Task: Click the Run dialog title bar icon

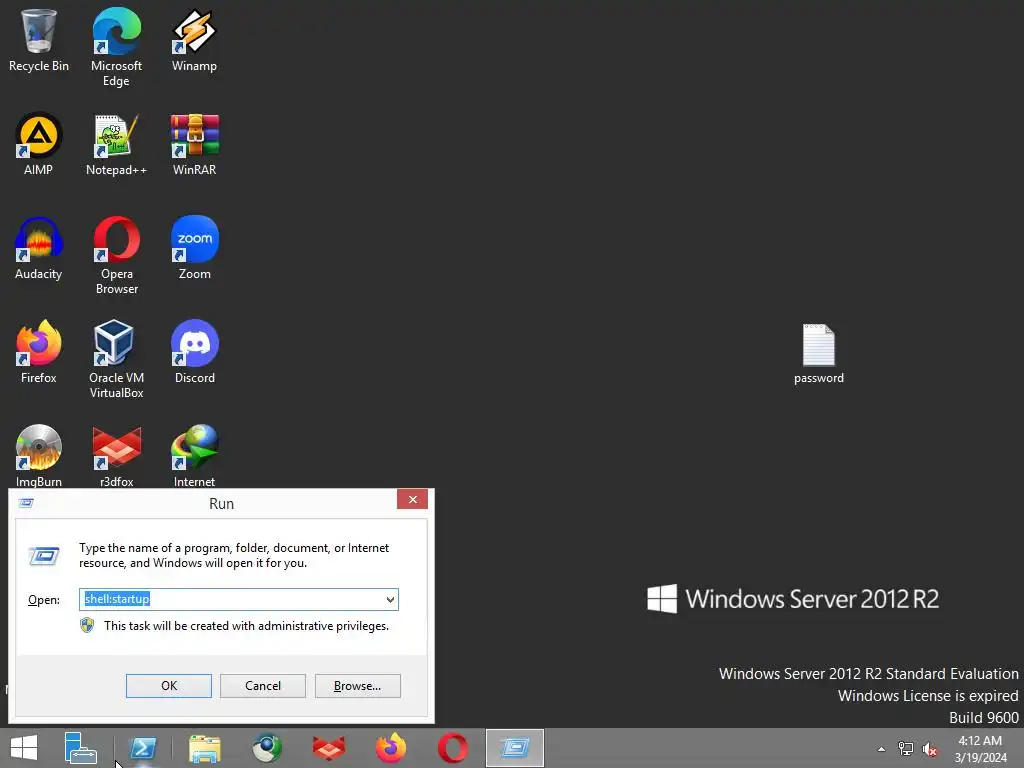Action: point(26,503)
